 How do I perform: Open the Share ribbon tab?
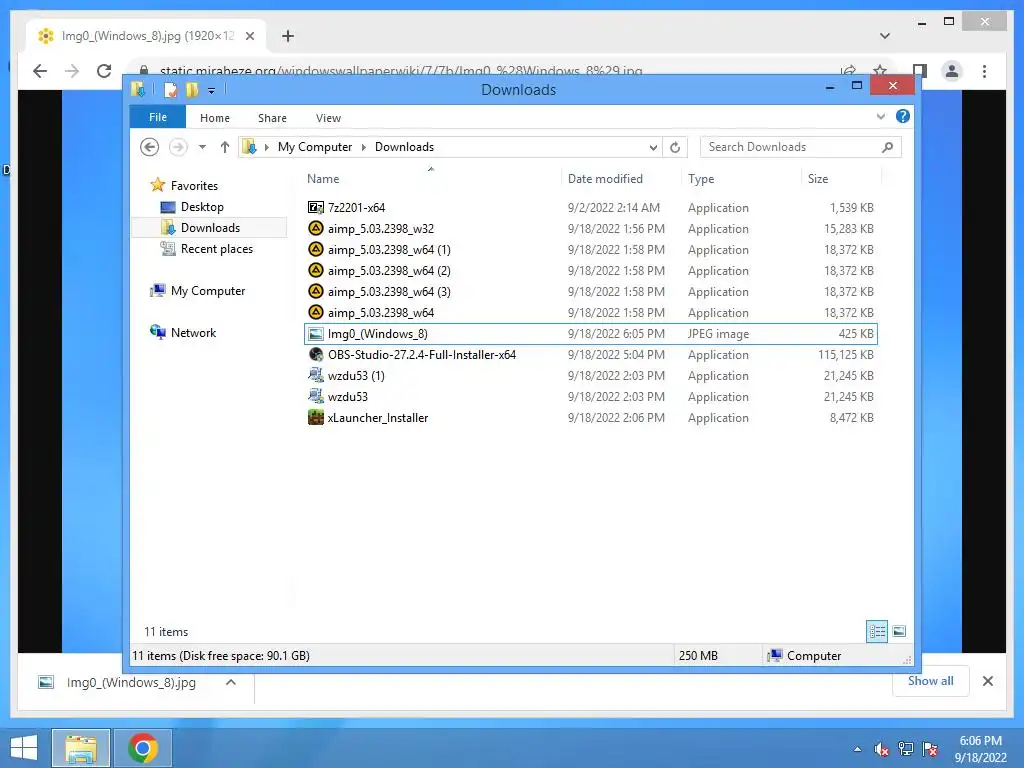point(272,118)
